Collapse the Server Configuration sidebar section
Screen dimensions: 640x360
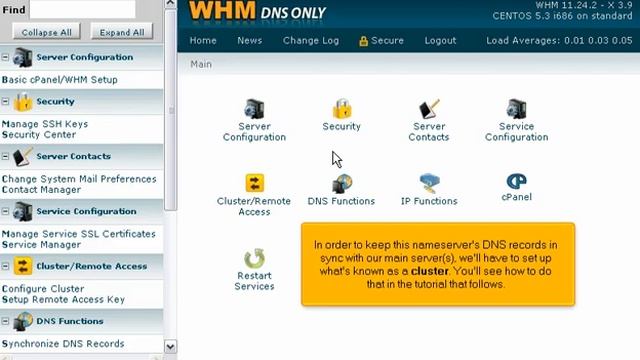(5, 57)
